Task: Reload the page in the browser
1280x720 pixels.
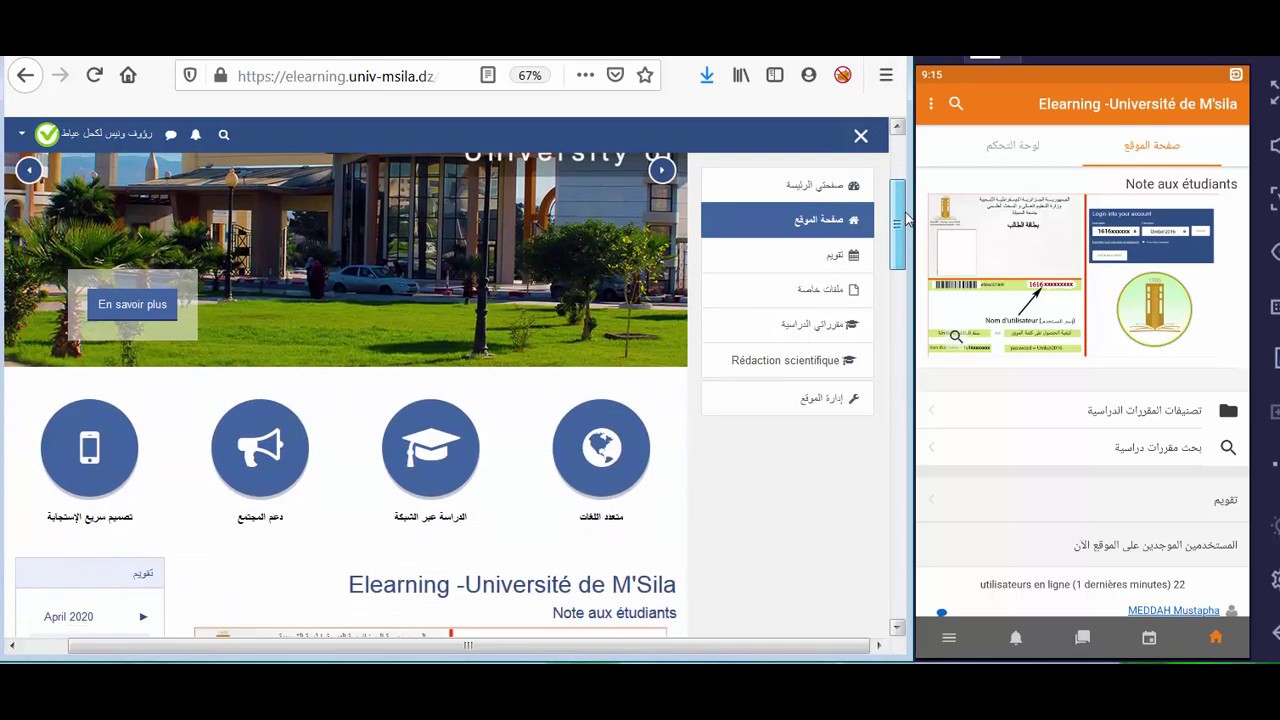Action: coord(94,75)
